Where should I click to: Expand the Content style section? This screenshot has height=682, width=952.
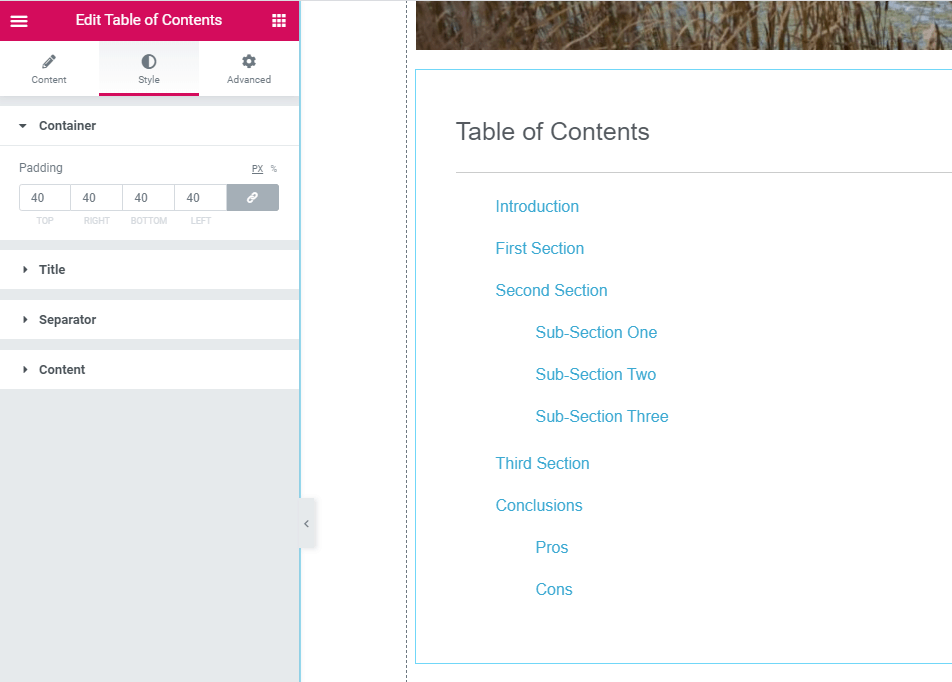(x=62, y=370)
